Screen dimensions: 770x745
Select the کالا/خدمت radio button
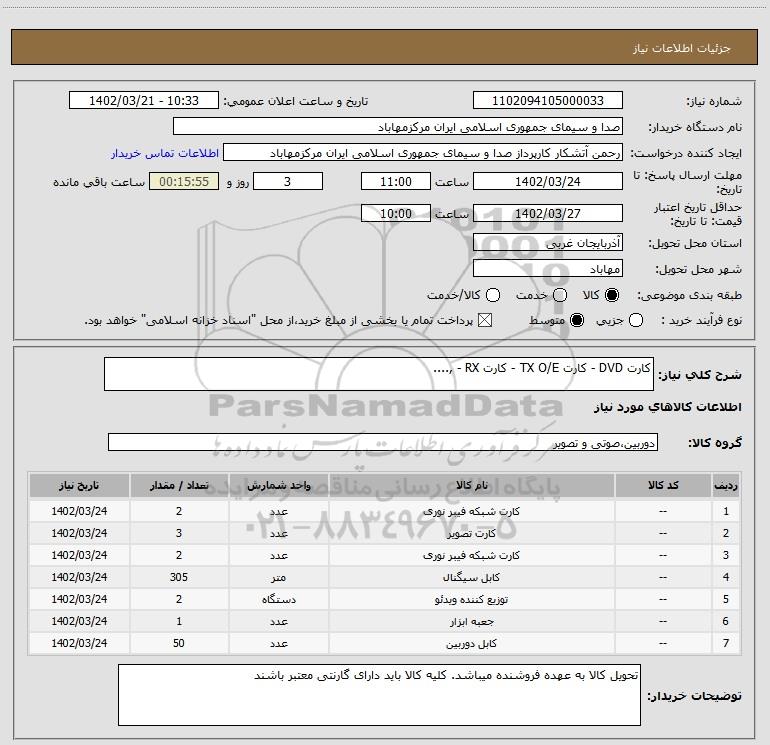tap(493, 295)
